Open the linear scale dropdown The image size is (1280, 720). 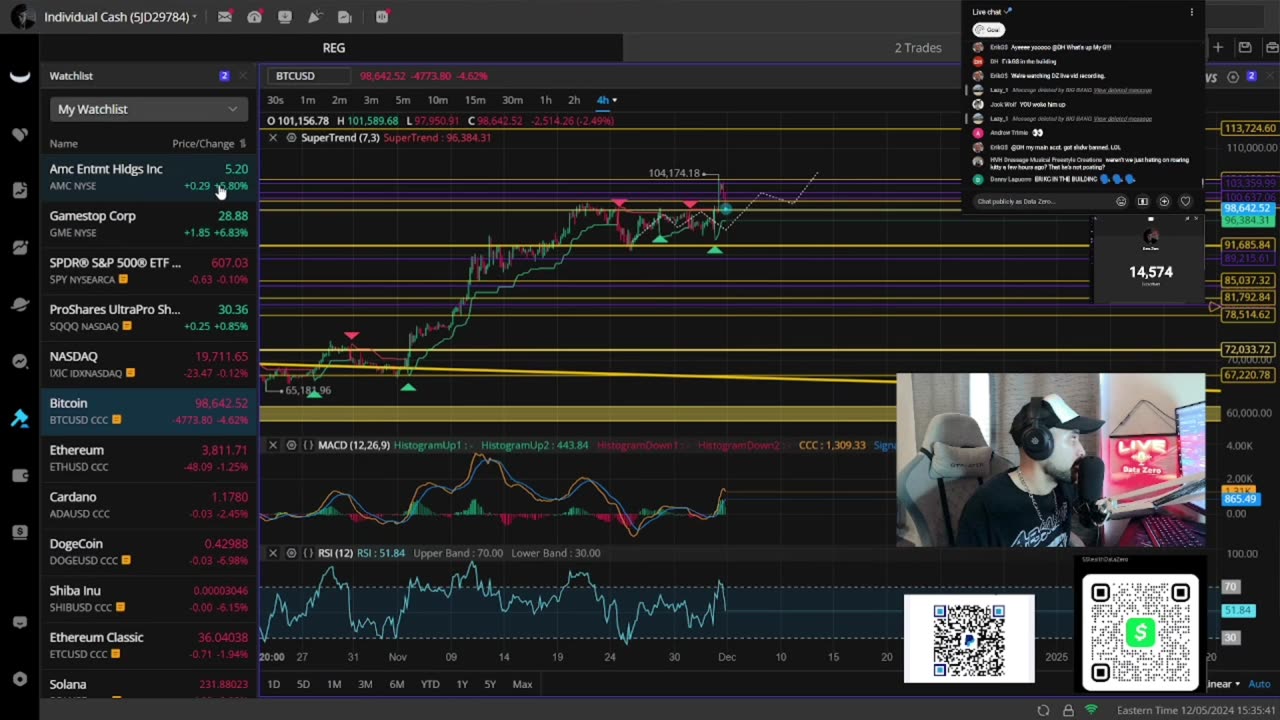[x=1221, y=684]
